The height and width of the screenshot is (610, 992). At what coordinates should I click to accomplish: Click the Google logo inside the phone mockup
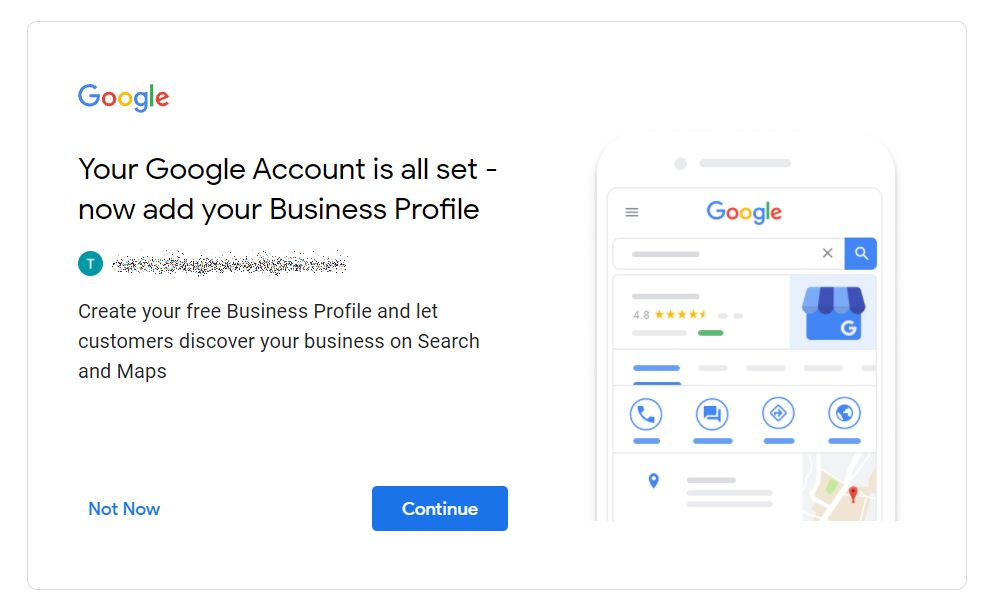[742, 211]
